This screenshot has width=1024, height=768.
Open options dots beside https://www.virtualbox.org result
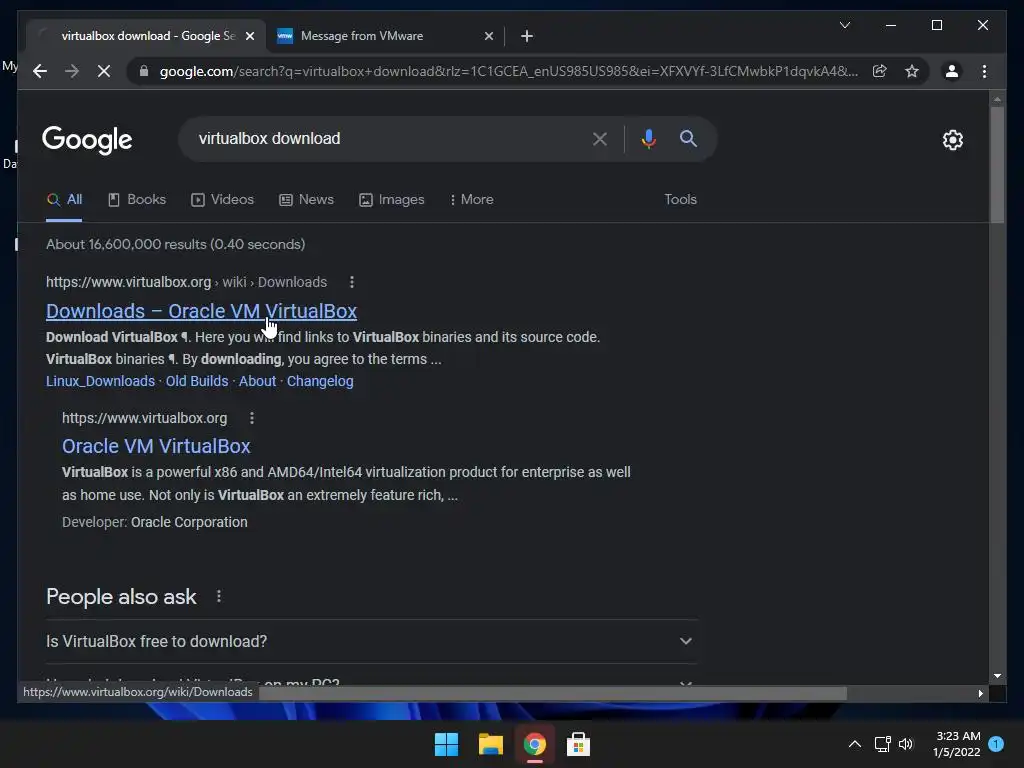(251, 418)
